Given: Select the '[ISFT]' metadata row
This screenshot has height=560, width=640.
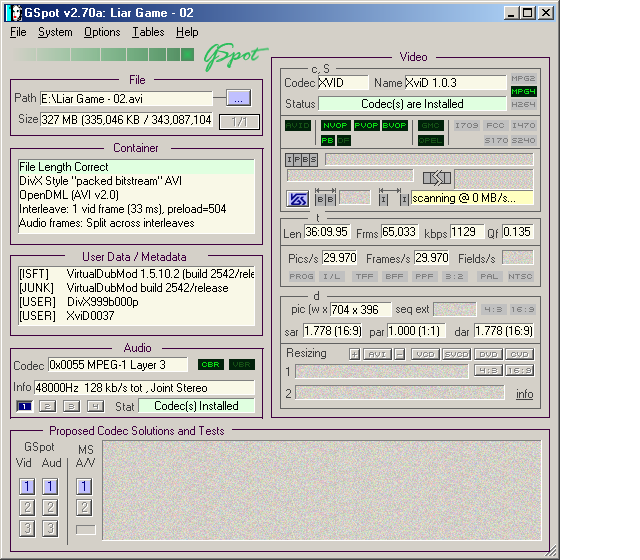Looking at the screenshot, I should point(136,274).
